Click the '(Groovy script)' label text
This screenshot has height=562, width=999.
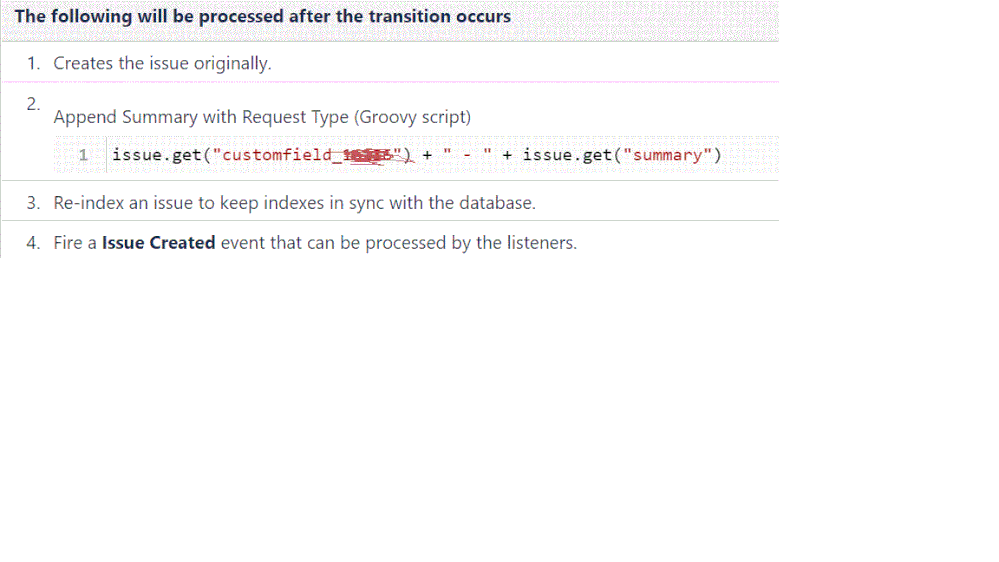[412, 117]
